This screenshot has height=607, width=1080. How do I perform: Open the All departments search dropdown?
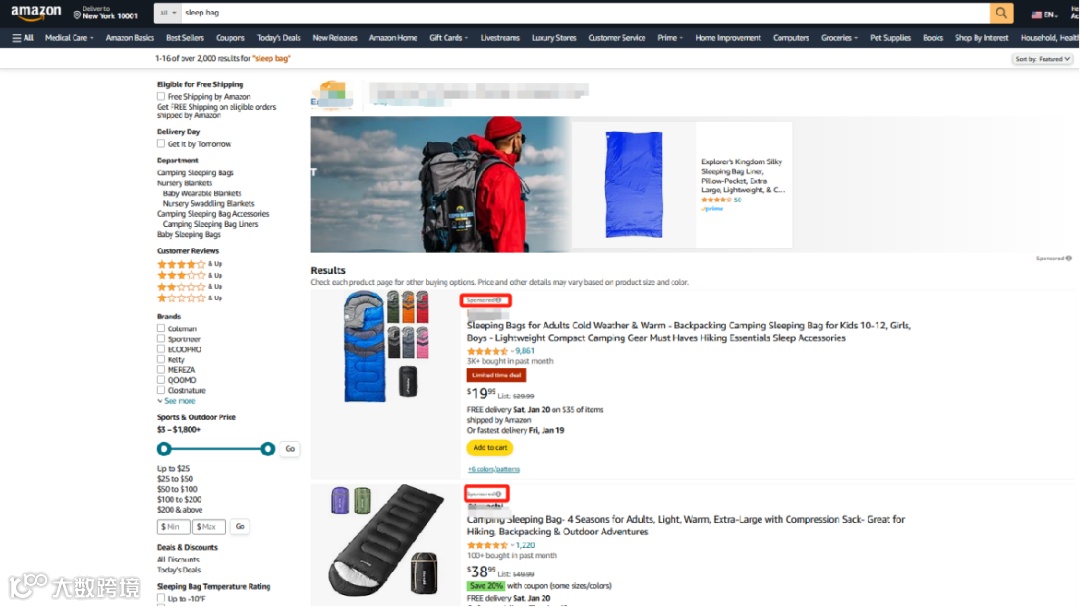point(168,12)
